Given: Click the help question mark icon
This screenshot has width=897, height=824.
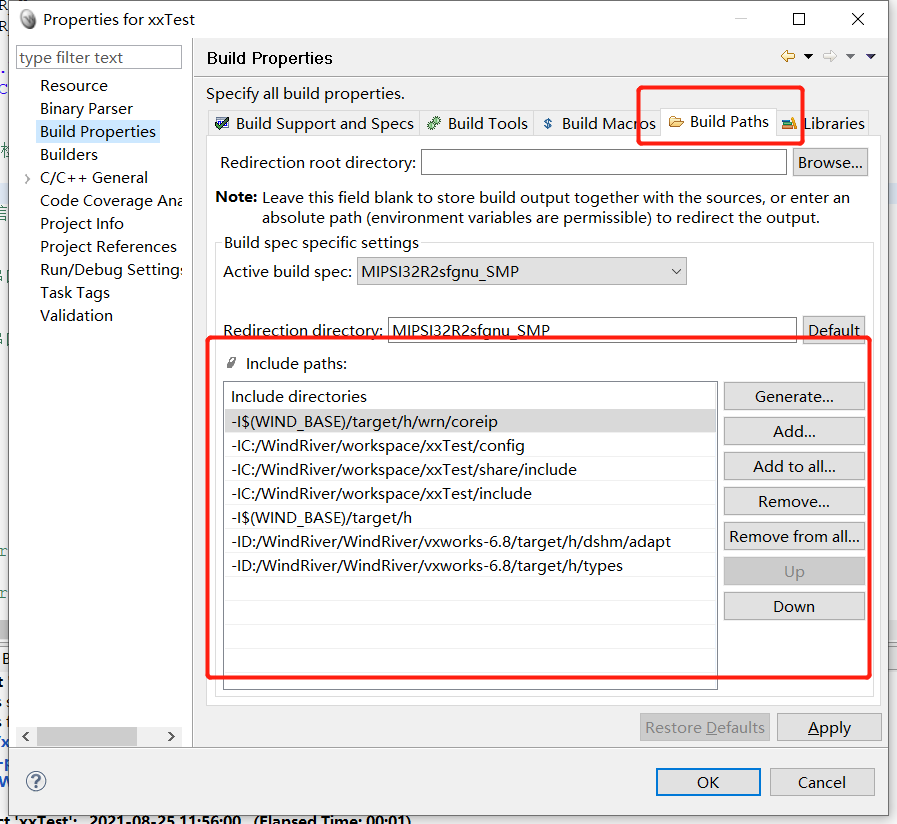Looking at the screenshot, I should [36, 781].
